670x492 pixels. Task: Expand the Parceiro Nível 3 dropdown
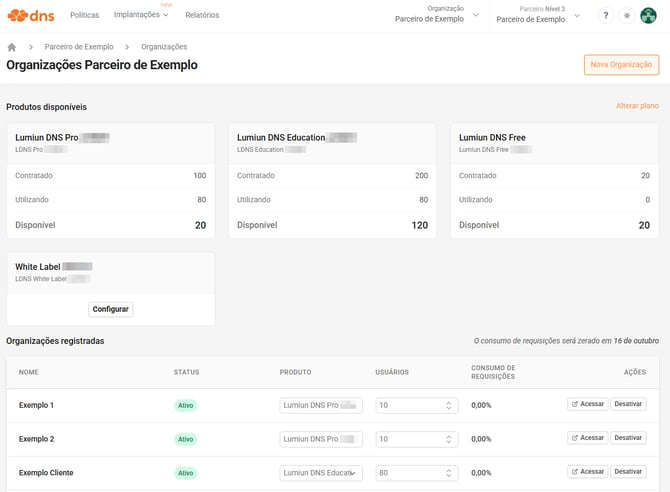pyautogui.click(x=537, y=15)
